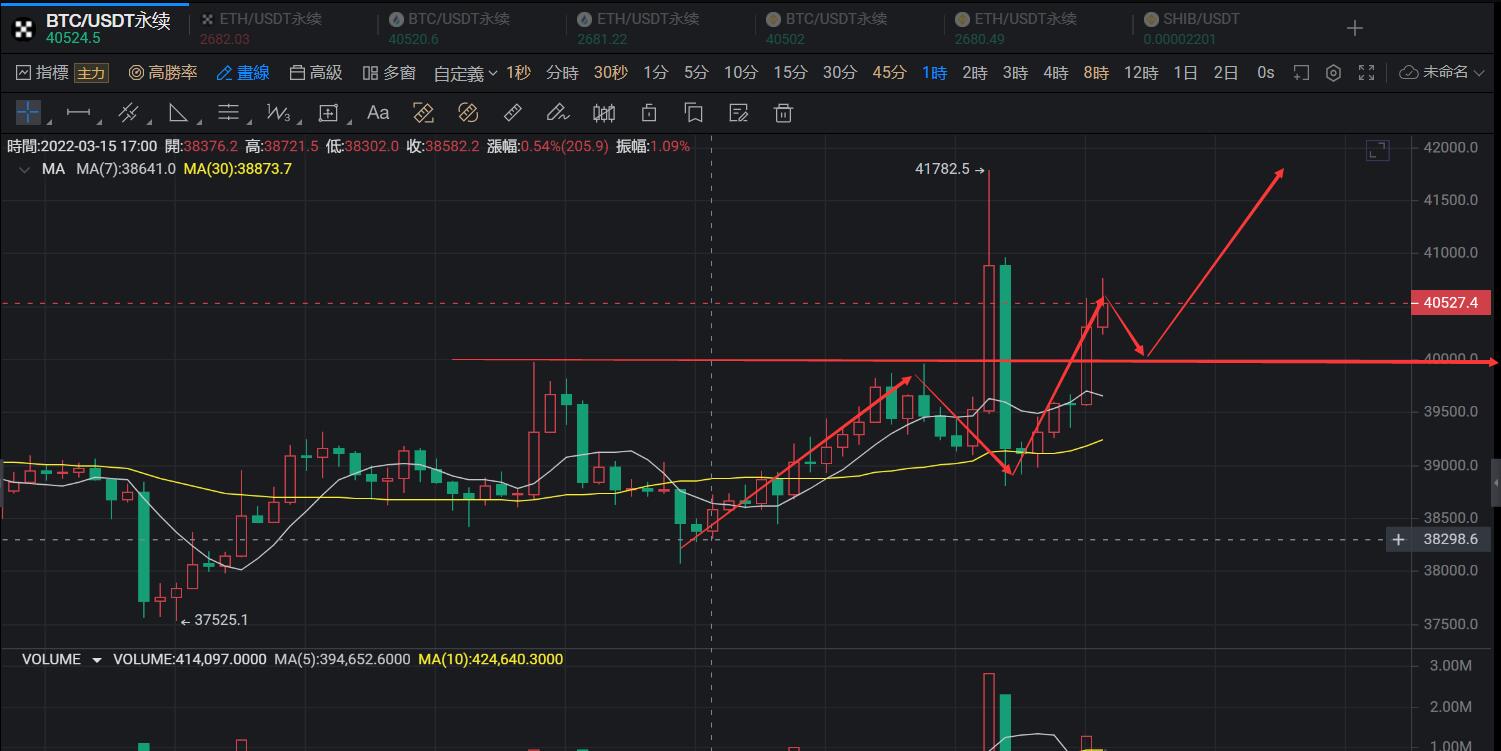The height and width of the screenshot is (751, 1501).
Task: Switch to the 12時 timeframe
Action: click(x=1141, y=72)
